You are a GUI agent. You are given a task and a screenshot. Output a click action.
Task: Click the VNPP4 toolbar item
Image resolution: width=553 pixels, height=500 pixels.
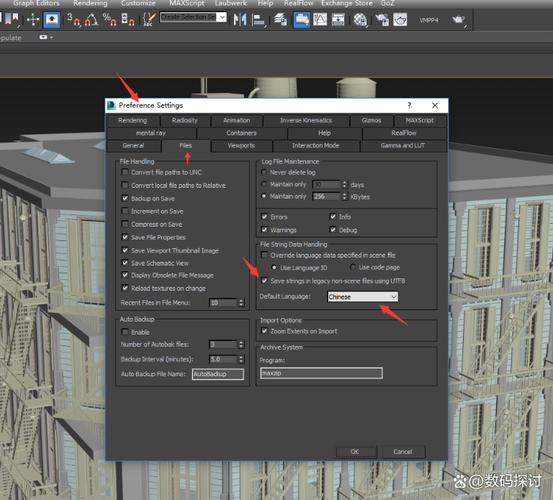click(x=429, y=20)
